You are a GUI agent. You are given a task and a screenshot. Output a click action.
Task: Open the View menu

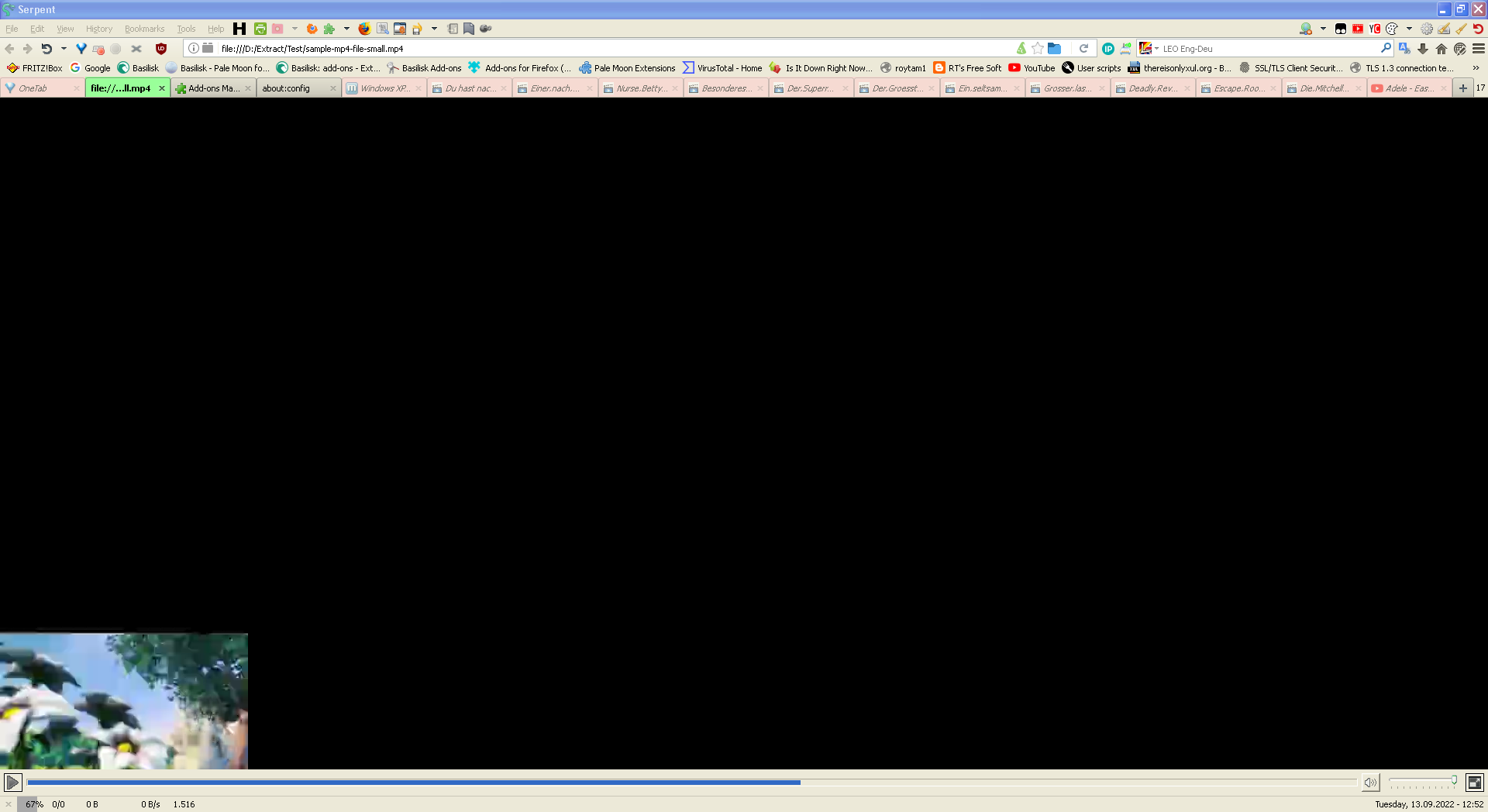click(65, 29)
